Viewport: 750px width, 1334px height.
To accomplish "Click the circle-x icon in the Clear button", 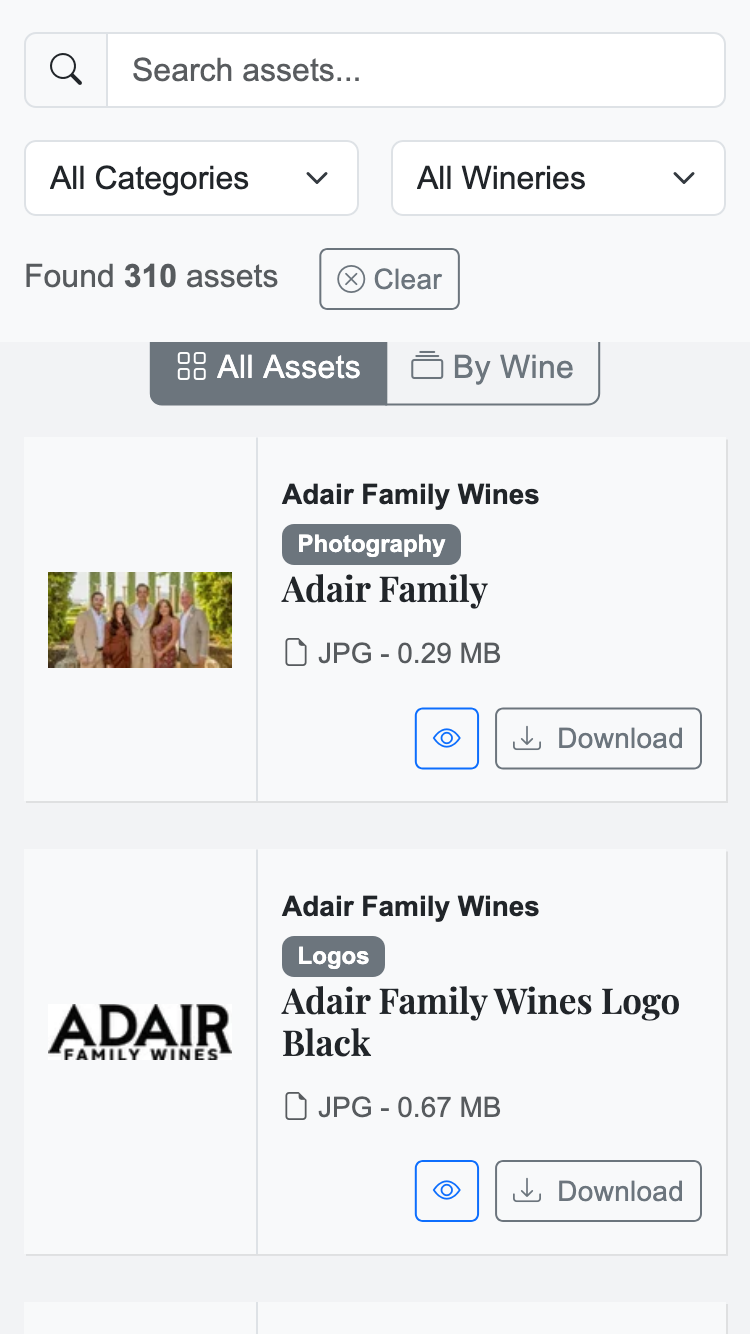I will click(352, 279).
